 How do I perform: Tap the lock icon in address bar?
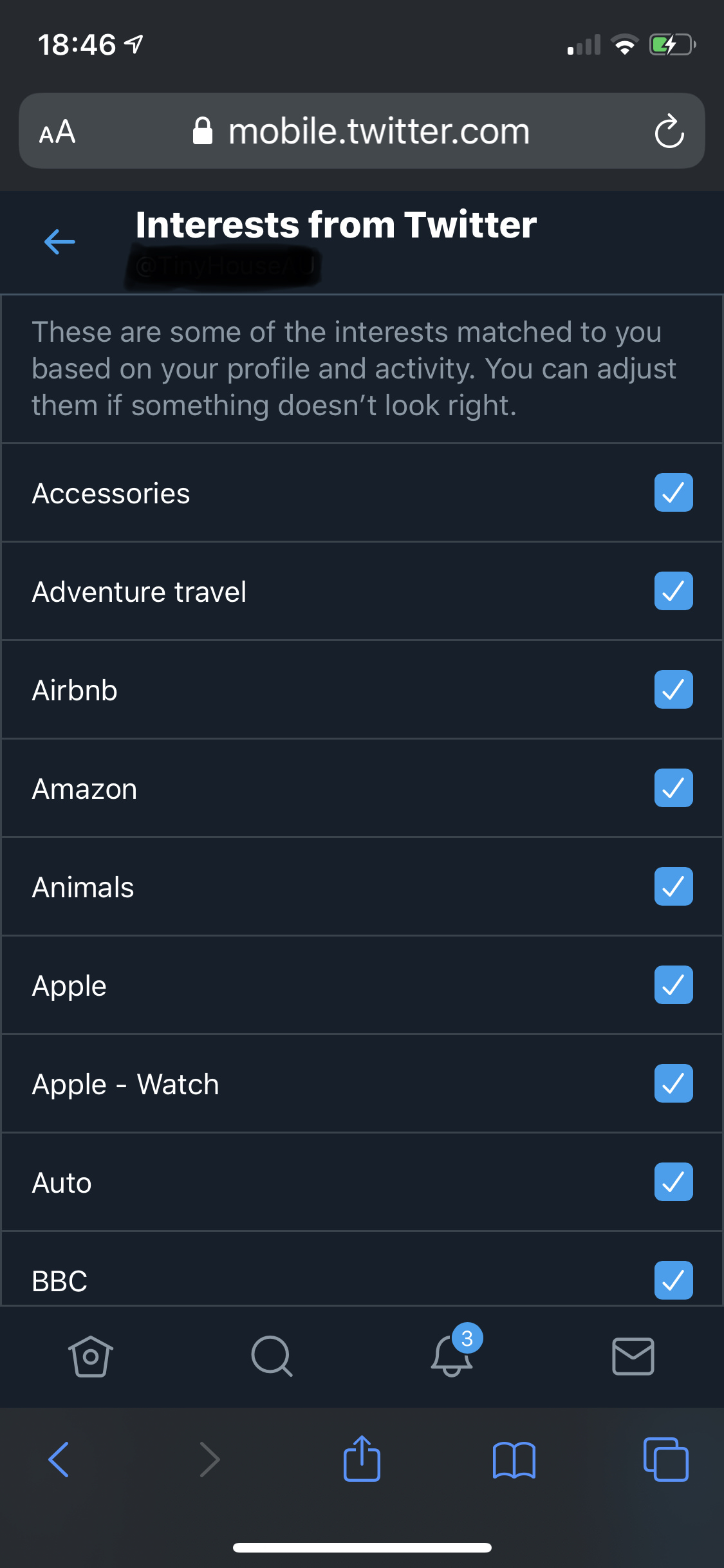point(203,131)
